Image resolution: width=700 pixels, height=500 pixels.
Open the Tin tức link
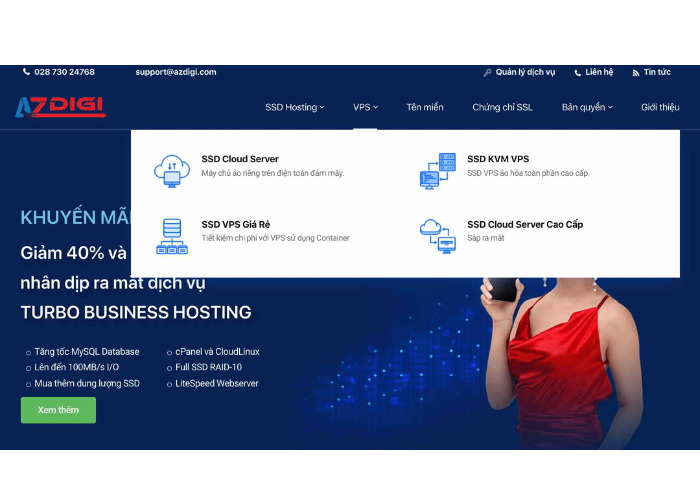point(657,72)
